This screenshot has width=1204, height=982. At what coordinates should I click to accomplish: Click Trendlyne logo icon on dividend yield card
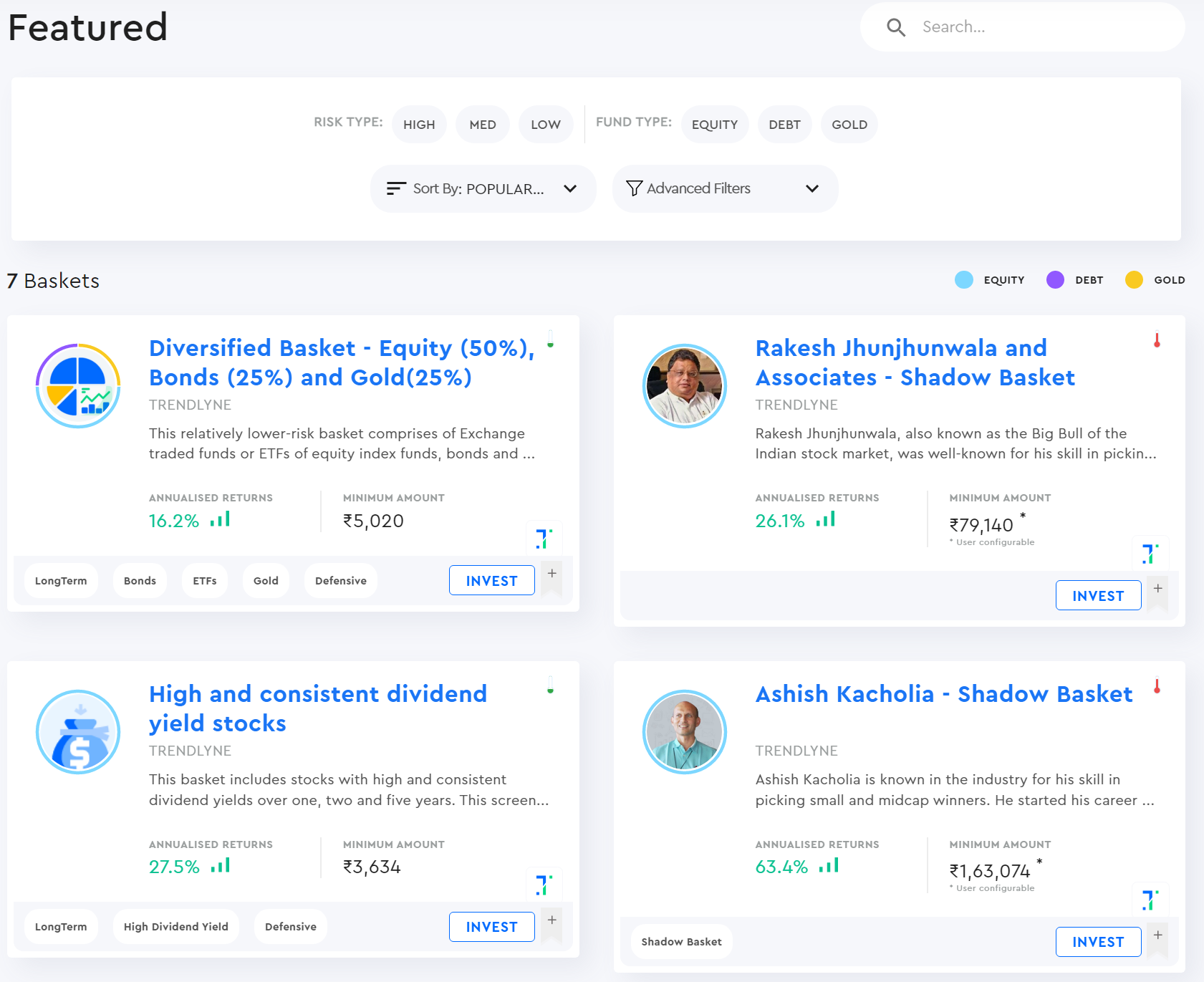click(x=544, y=885)
